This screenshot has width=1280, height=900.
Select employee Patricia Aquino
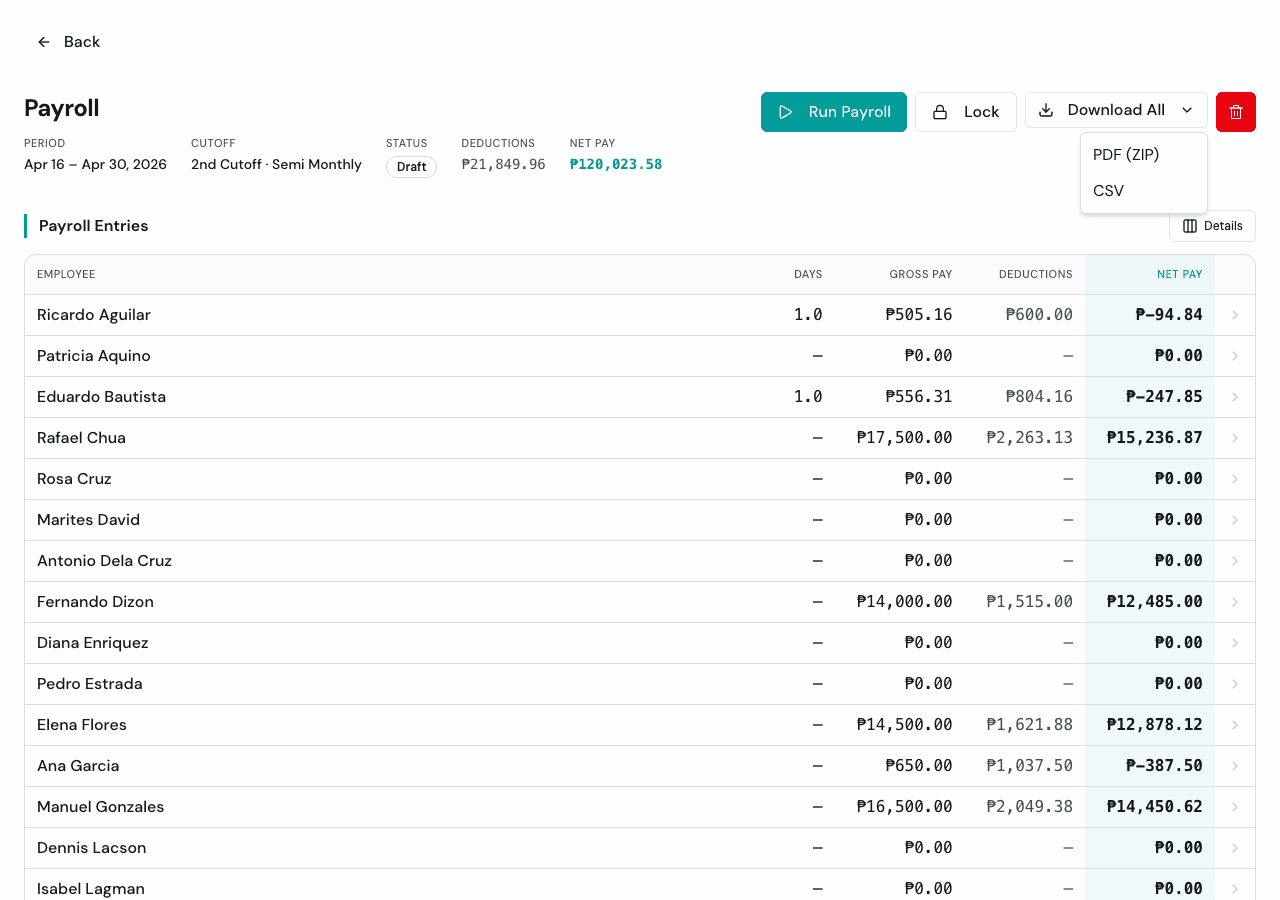click(94, 356)
